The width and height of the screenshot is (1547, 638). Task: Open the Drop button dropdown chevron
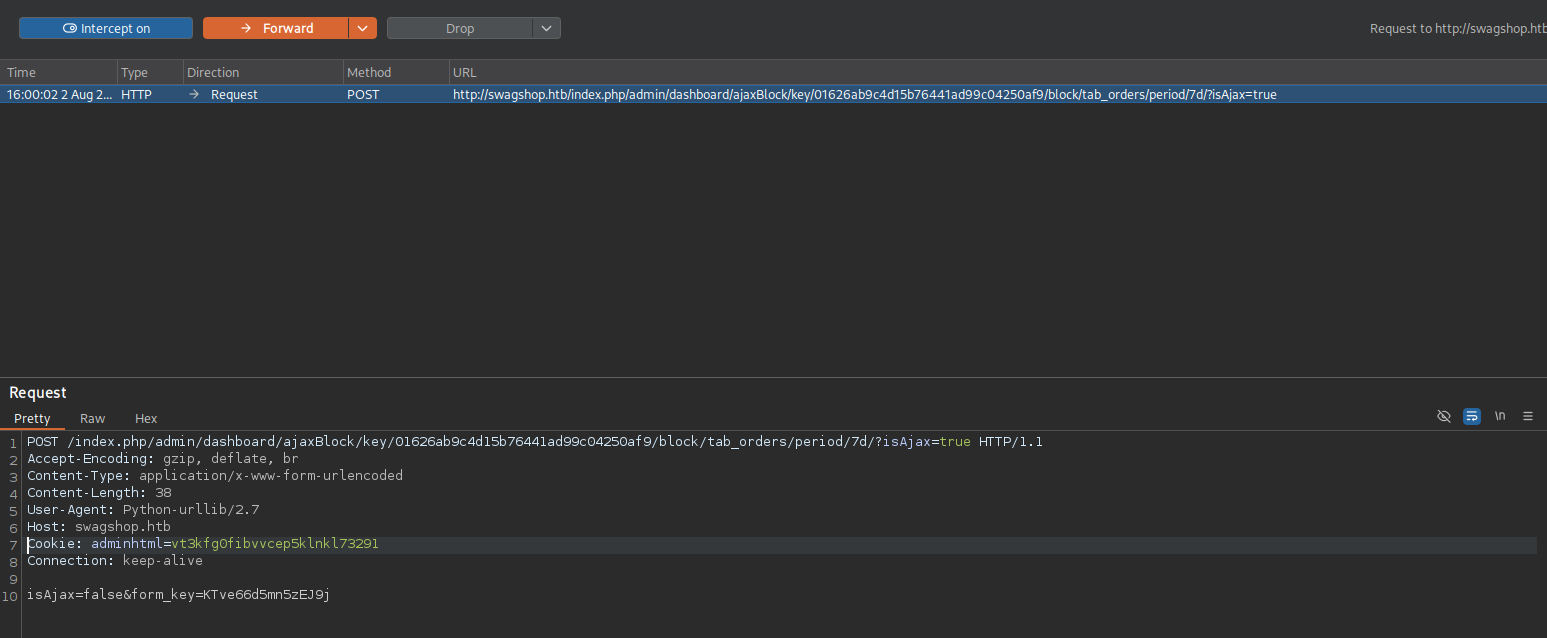click(x=546, y=27)
